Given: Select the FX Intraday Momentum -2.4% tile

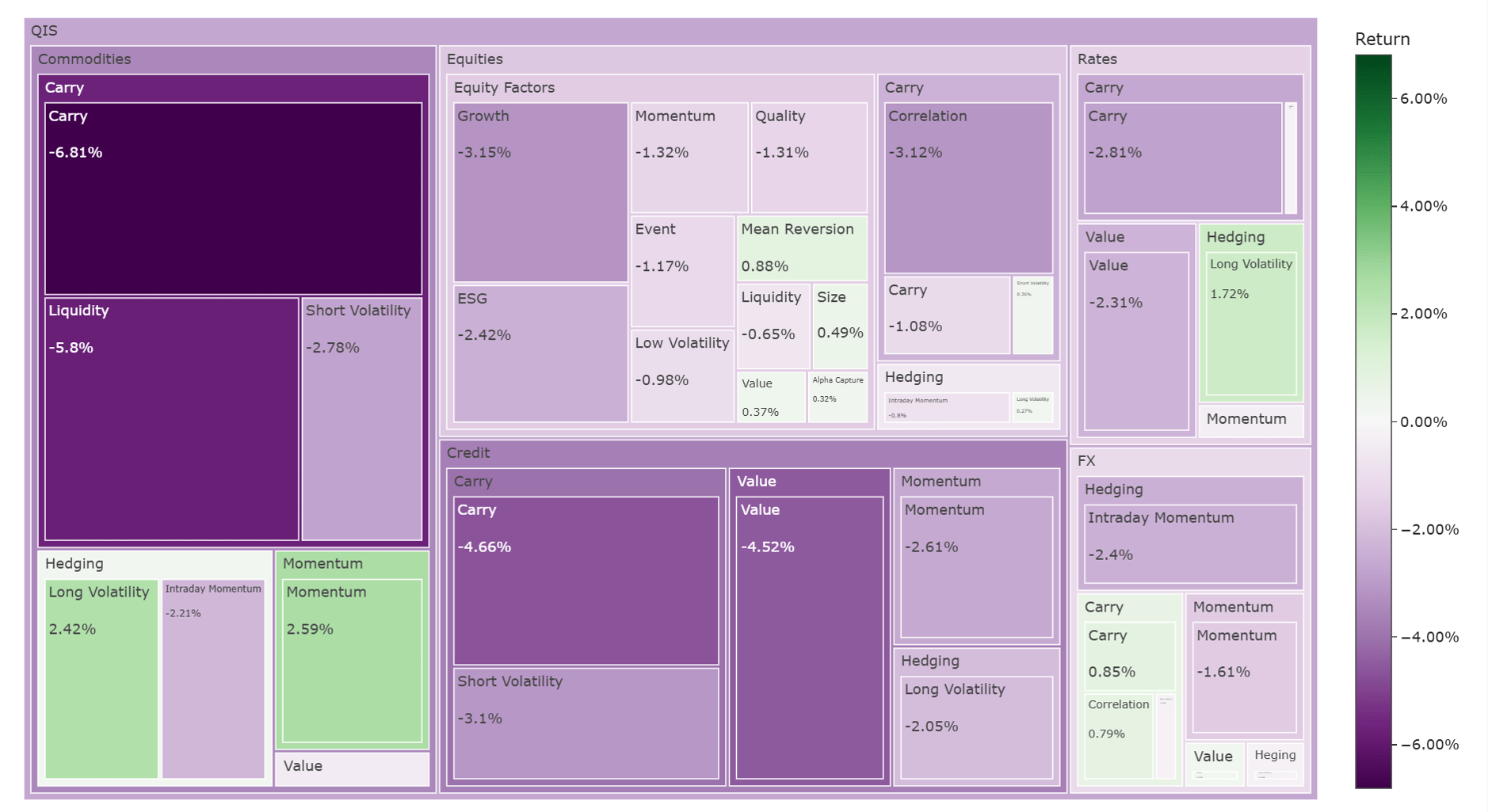Looking at the screenshot, I should point(1189,544).
